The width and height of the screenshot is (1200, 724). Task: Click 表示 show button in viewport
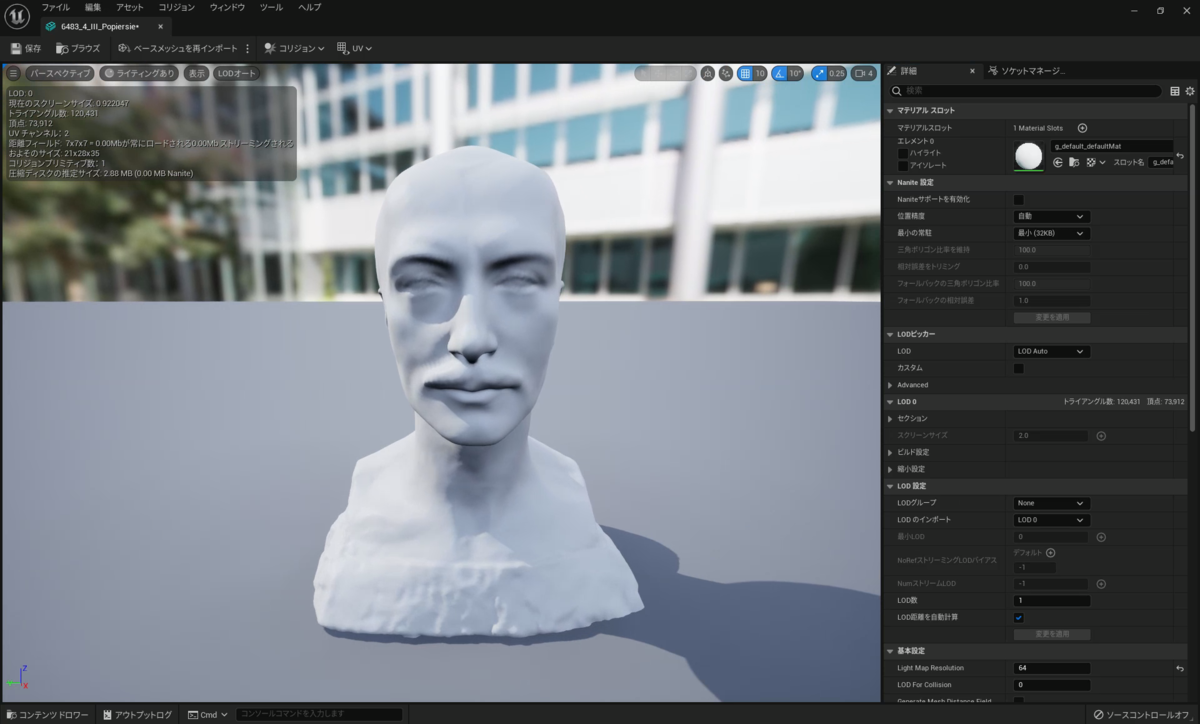click(x=197, y=73)
